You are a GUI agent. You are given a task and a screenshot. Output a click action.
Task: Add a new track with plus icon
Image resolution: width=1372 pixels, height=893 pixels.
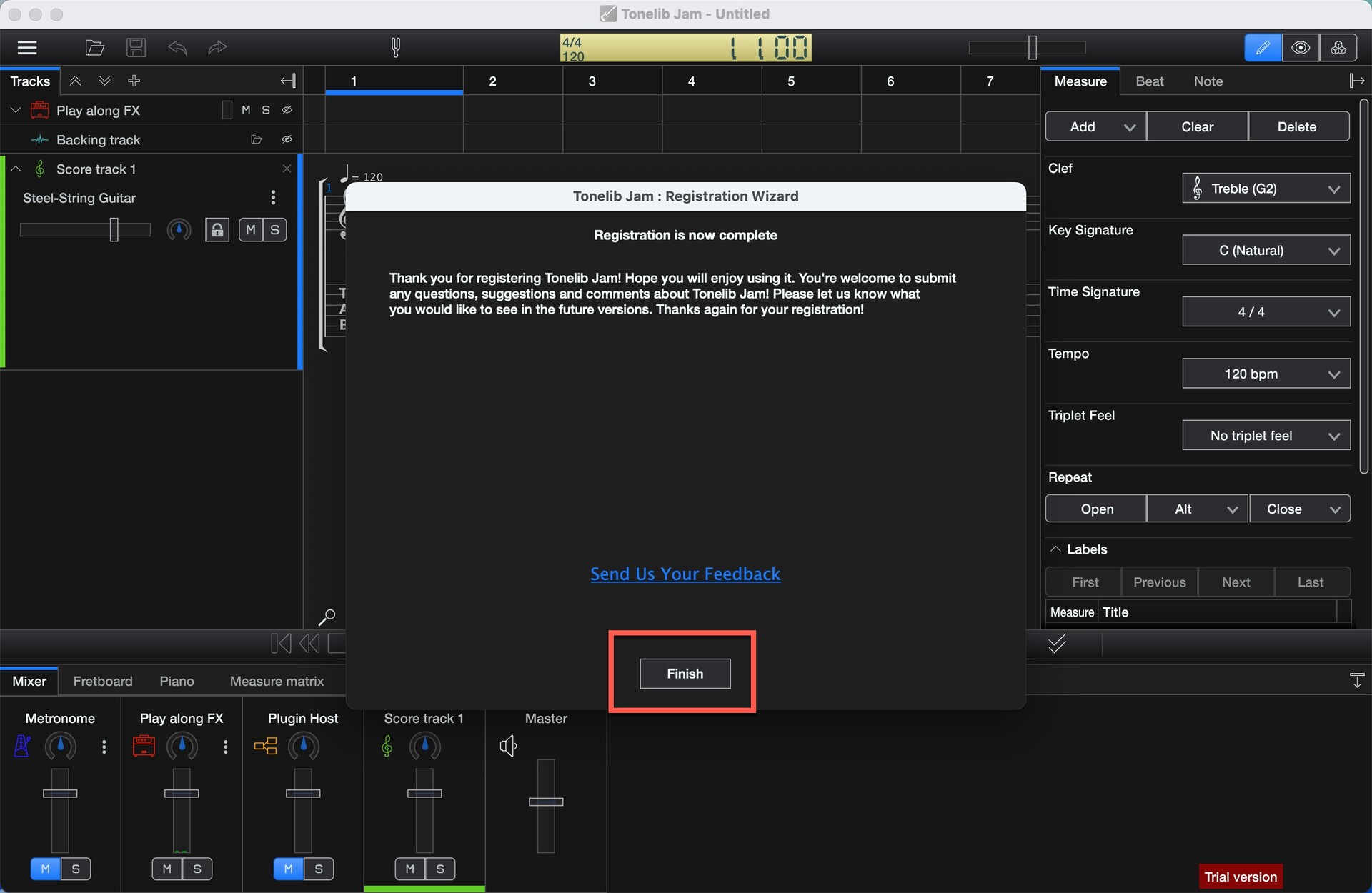pyautogui.click(x=134, y=81)
